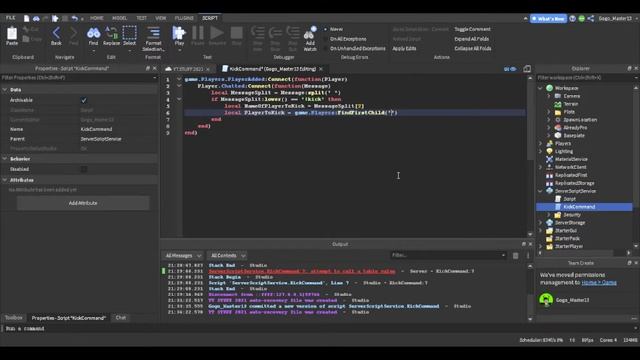Click the Paste clipboard icon
Screen dimensions: 640x360
click(12, 33)
